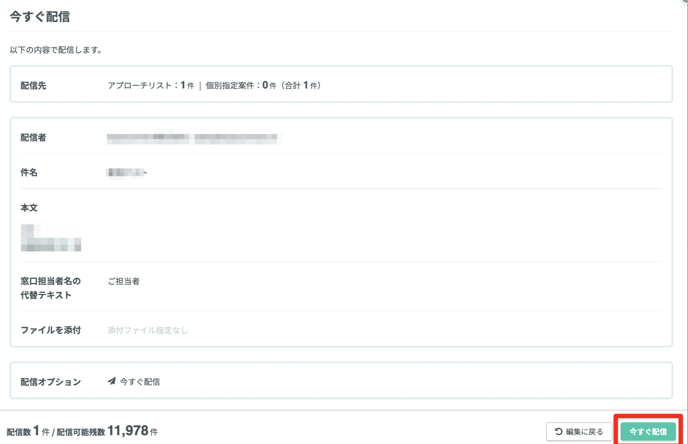Screen dimensions: 688x444
Task: Click the green 今すぐ配信 send button
Action: point(648,431)
